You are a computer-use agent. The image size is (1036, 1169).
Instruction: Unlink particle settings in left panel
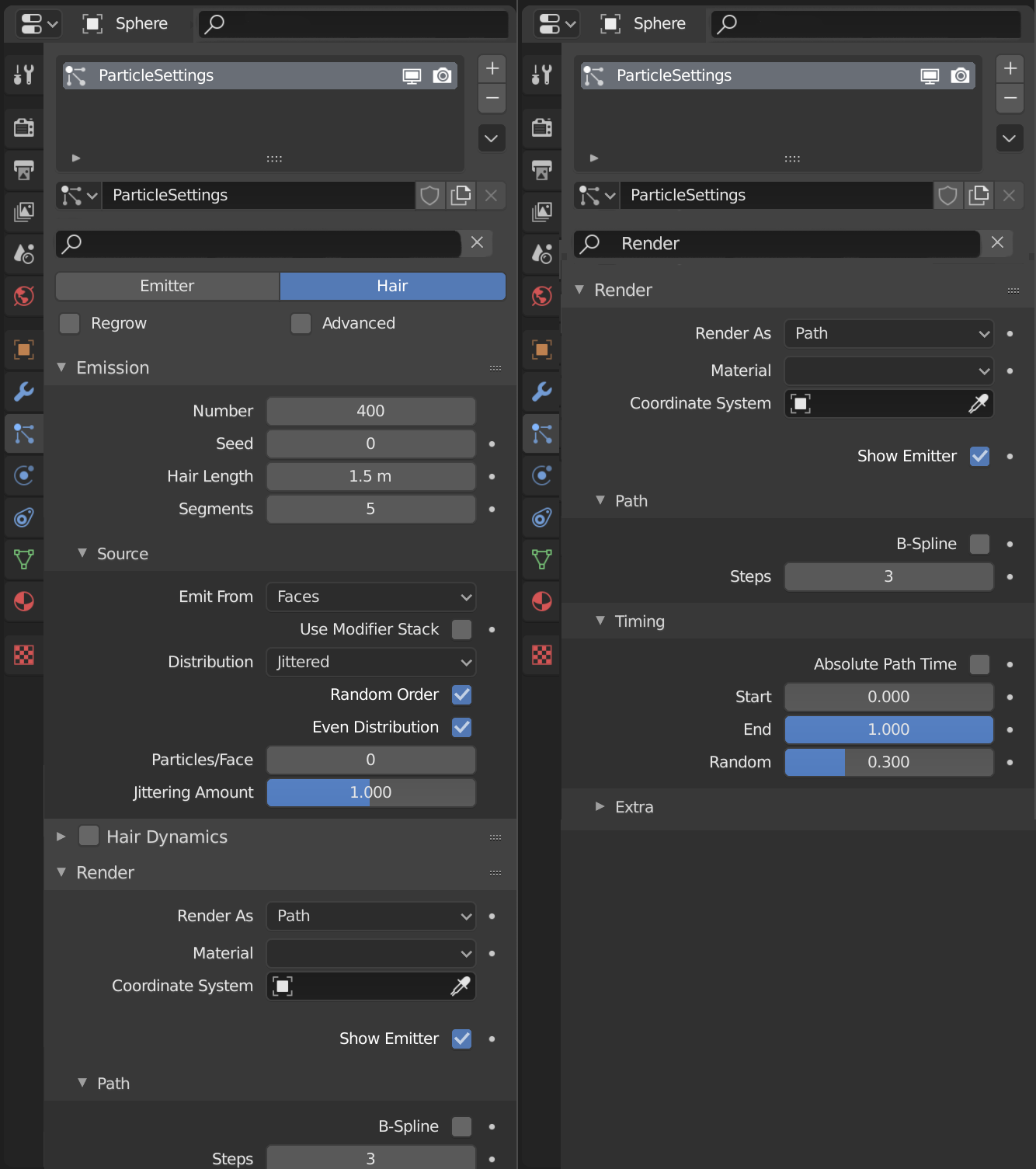pyautogui.click(x=491, y=195)
